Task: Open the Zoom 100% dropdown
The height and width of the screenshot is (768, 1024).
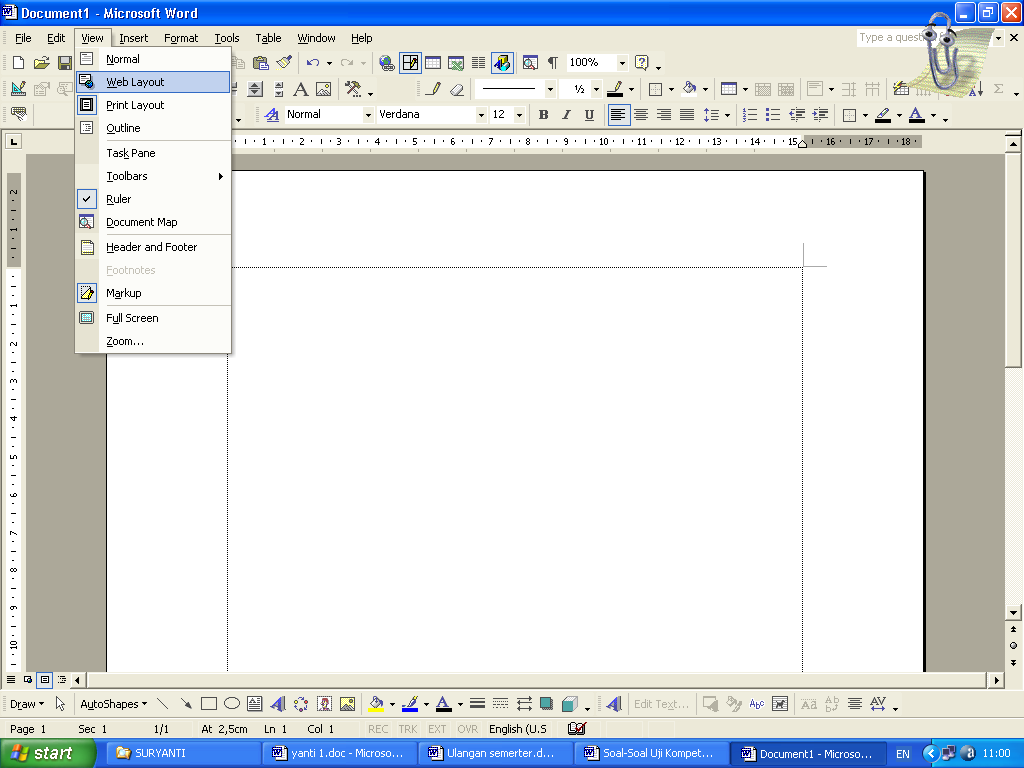Action: point(622,63)
